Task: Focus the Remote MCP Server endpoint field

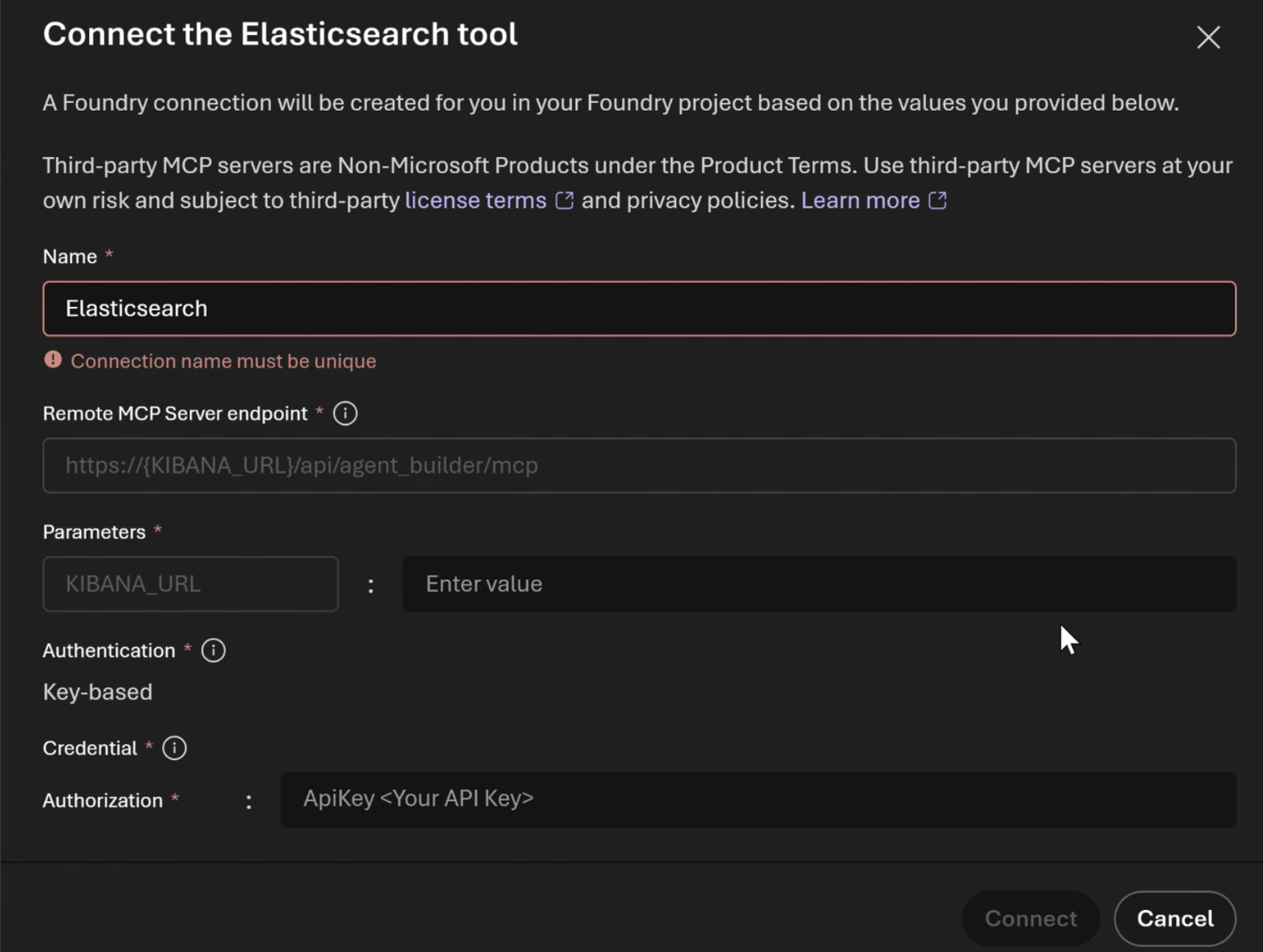Action: (637, 465)
